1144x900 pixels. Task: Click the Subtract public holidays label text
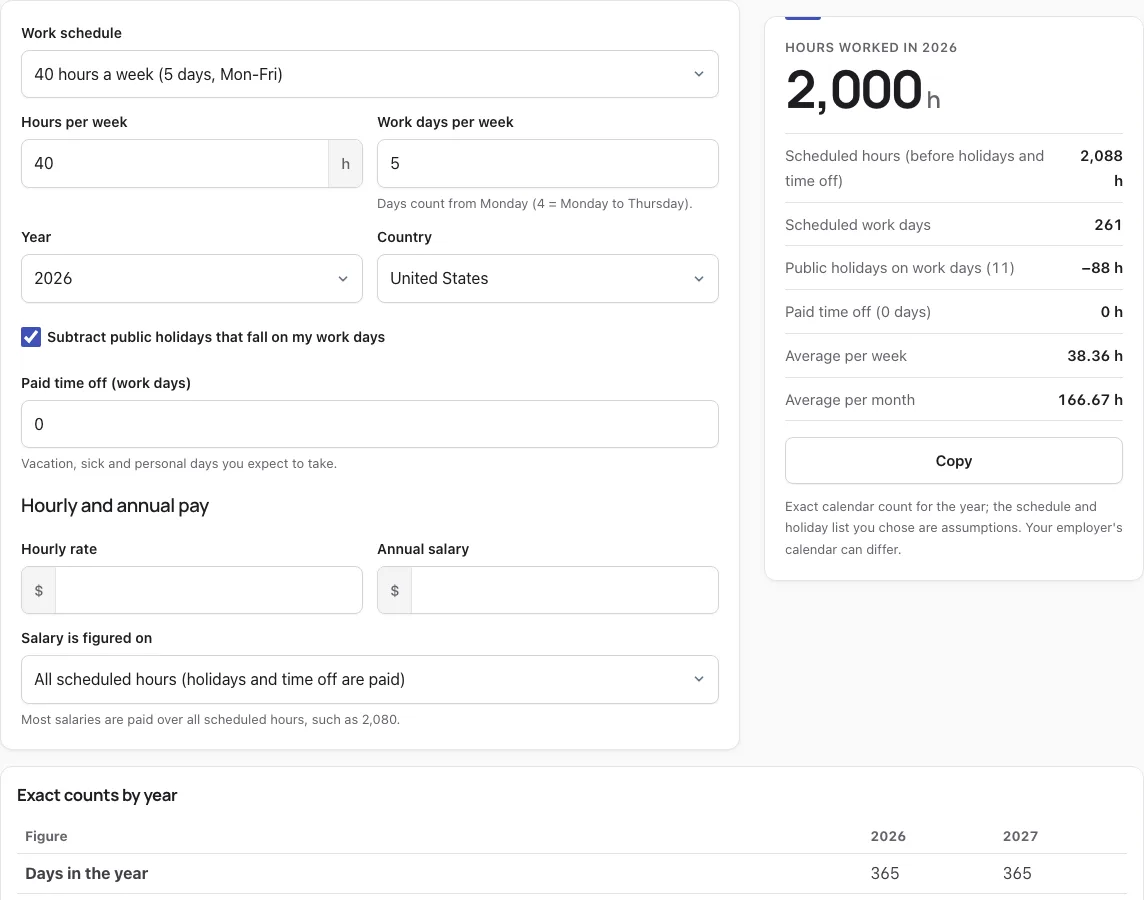click(216, 337)
